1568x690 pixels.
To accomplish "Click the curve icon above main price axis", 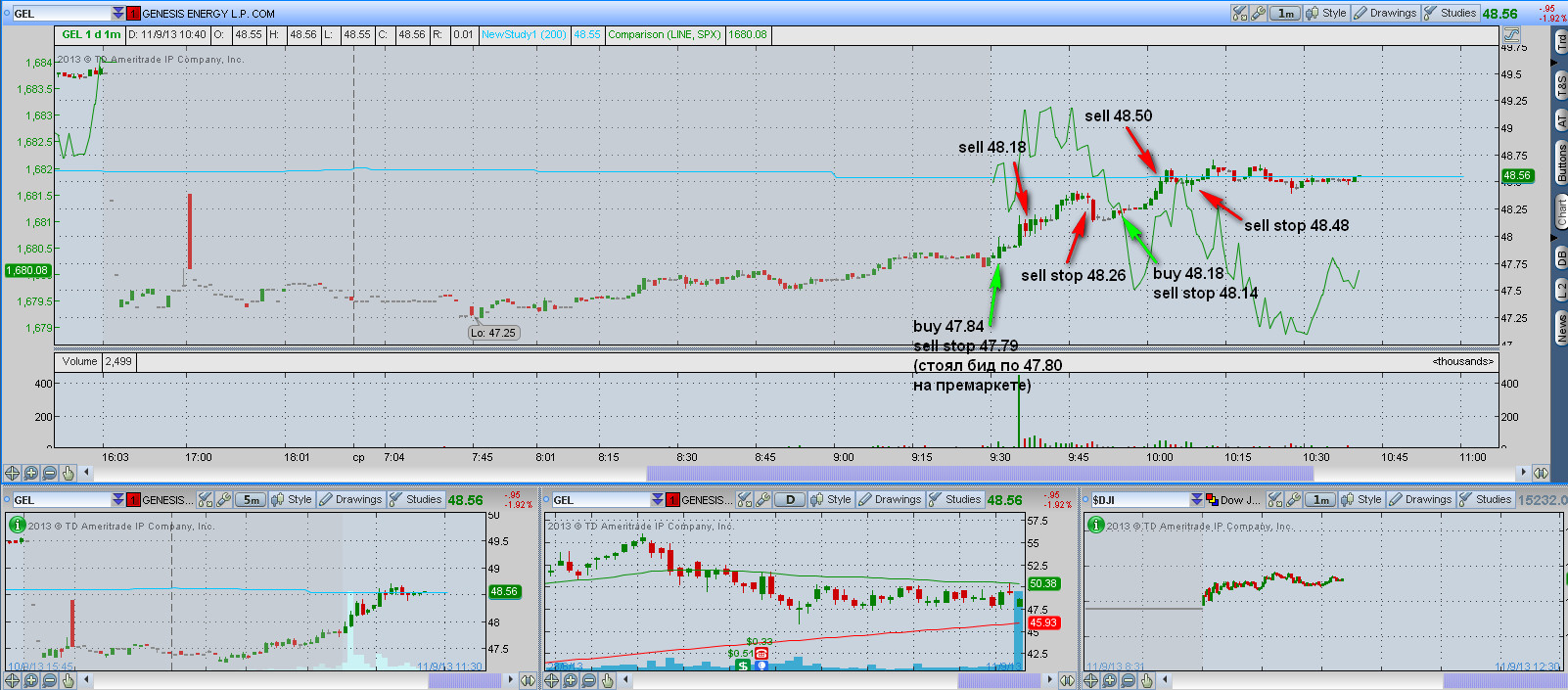I will click(x=1511, y=34).
